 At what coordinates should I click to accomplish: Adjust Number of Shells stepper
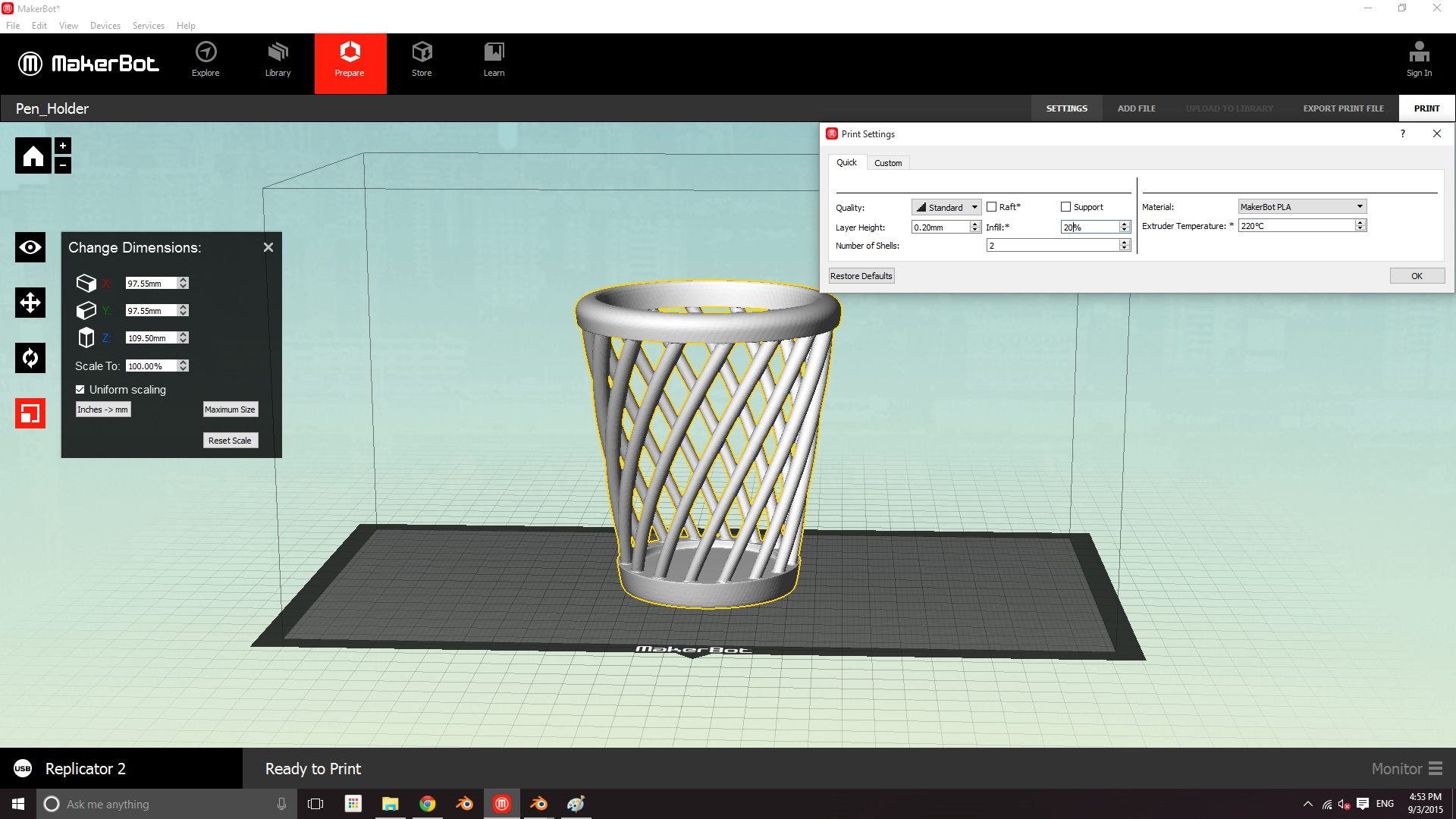coord(1125,245)
